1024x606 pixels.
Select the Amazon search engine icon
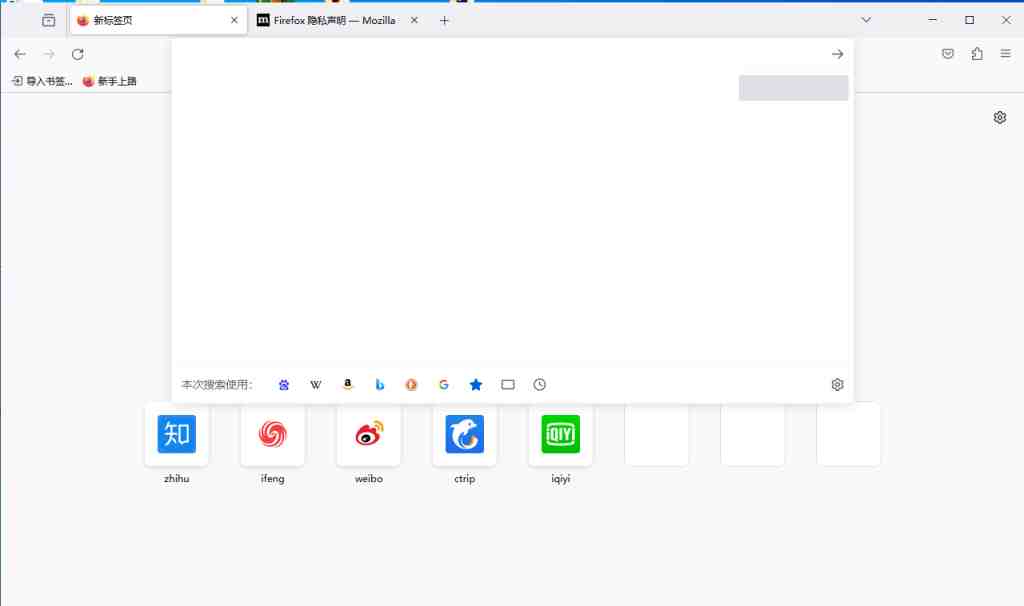click(348, 384)
